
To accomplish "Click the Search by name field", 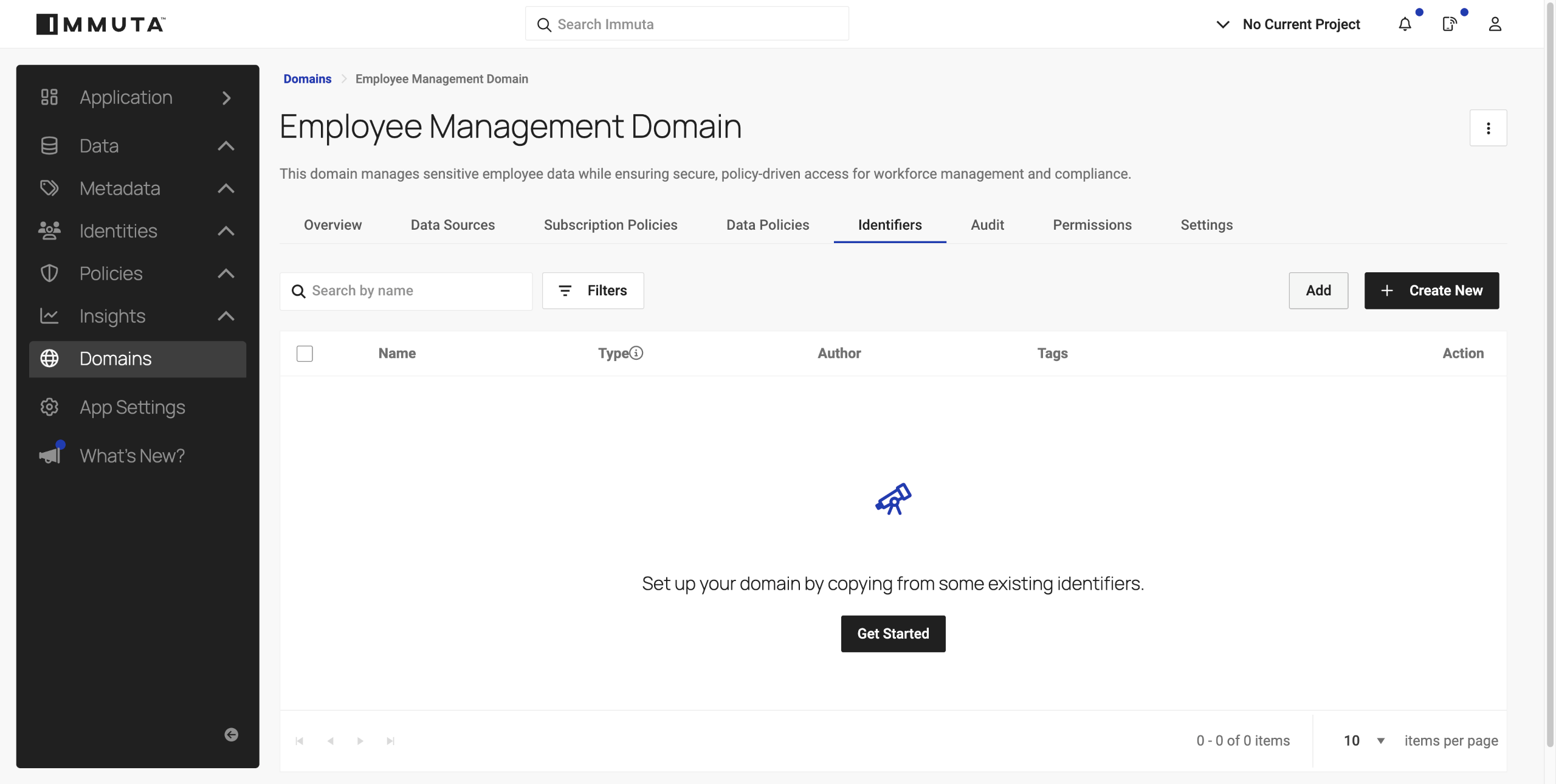I will coord(413,291).
